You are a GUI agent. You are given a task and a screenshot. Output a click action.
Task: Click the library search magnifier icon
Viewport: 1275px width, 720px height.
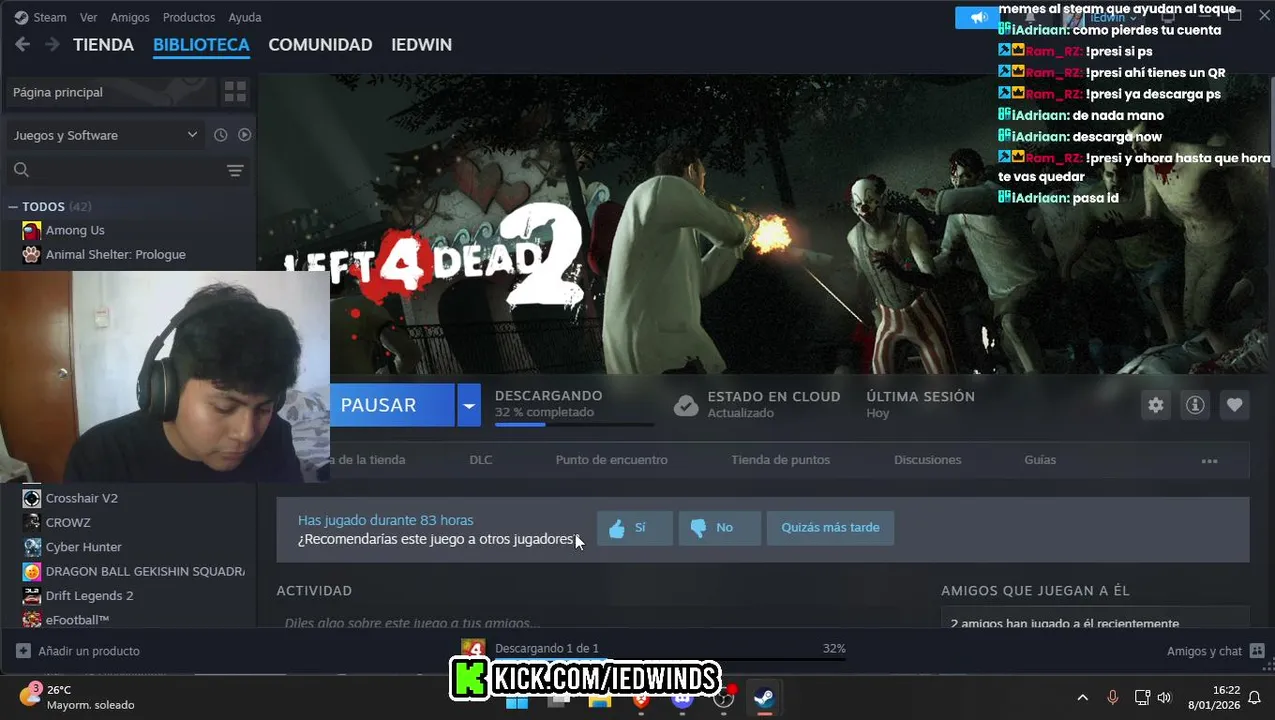(x=22, y=170)
